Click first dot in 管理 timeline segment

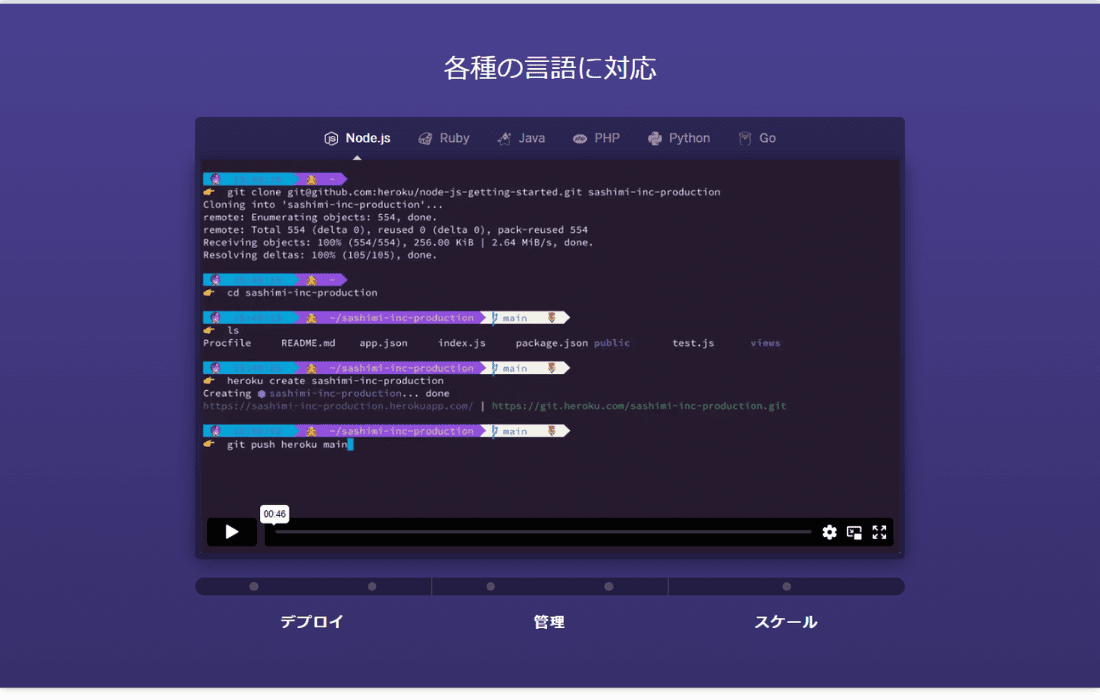click(x=490, y=586)
